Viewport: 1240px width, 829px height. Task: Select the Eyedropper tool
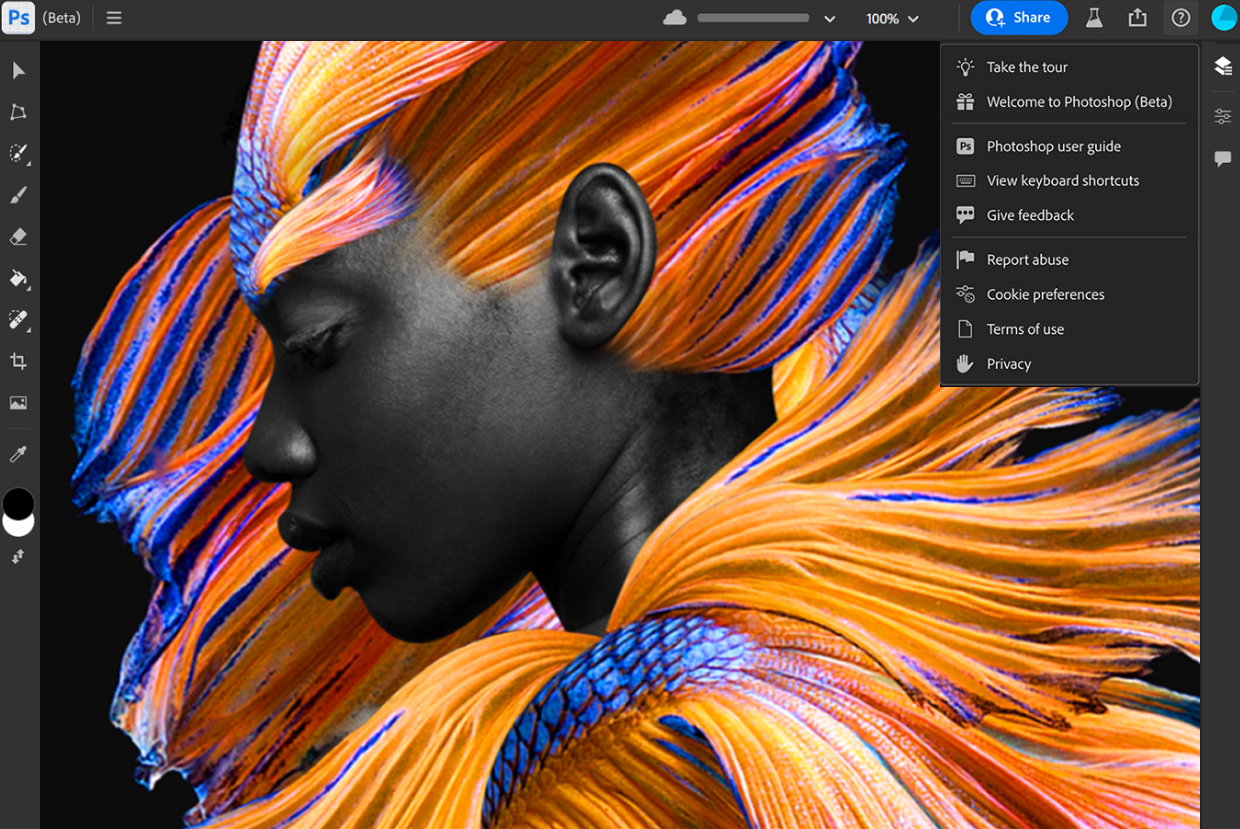18,455
